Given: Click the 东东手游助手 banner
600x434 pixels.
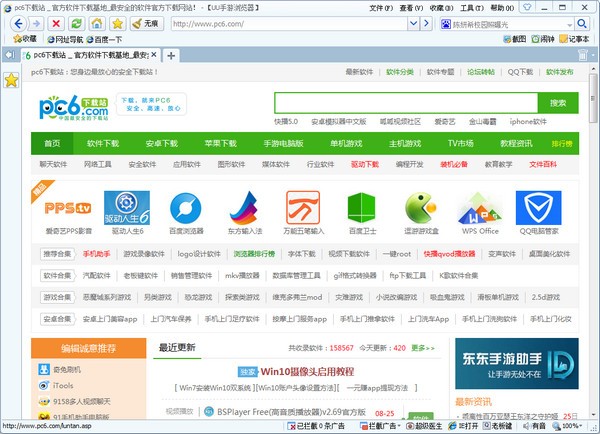Looking at the screenshot, I should [x=517, y=363].
